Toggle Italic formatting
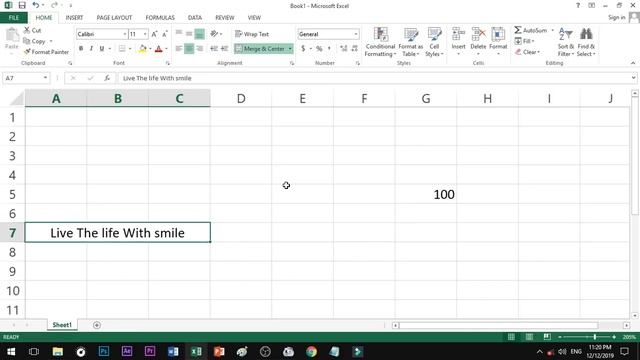640x360 pixels. pyautogui.click(x=91, y=49)
